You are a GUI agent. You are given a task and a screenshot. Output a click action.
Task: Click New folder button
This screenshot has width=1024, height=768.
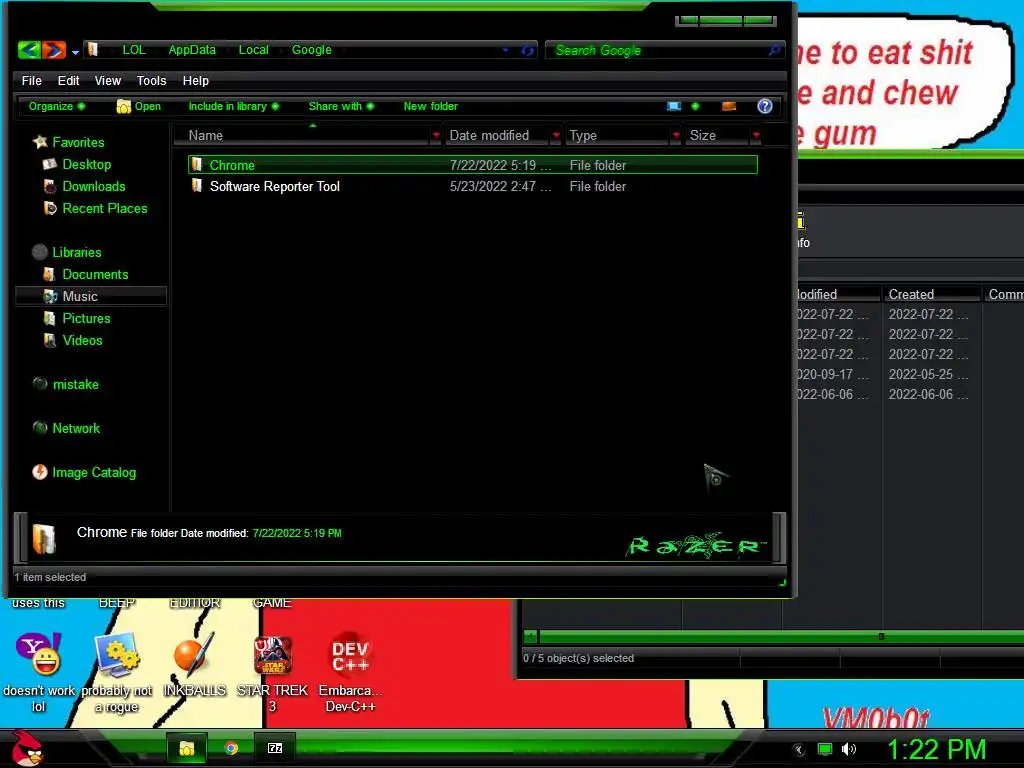pyautogui.click(x=430, y=106)
